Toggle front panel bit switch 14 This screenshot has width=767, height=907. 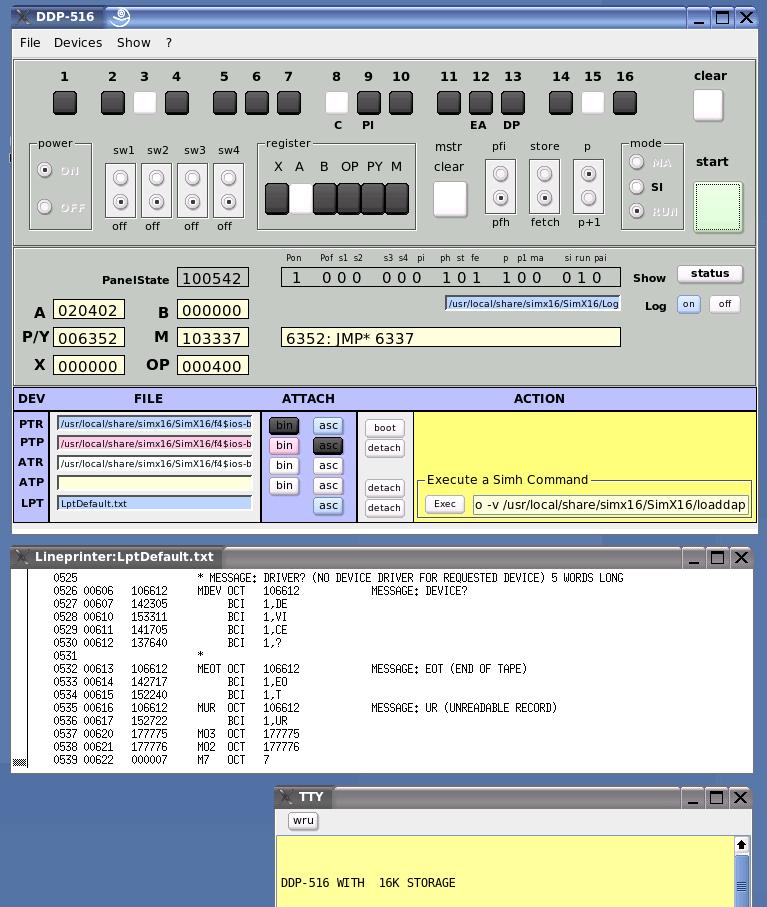click(560, 103)
